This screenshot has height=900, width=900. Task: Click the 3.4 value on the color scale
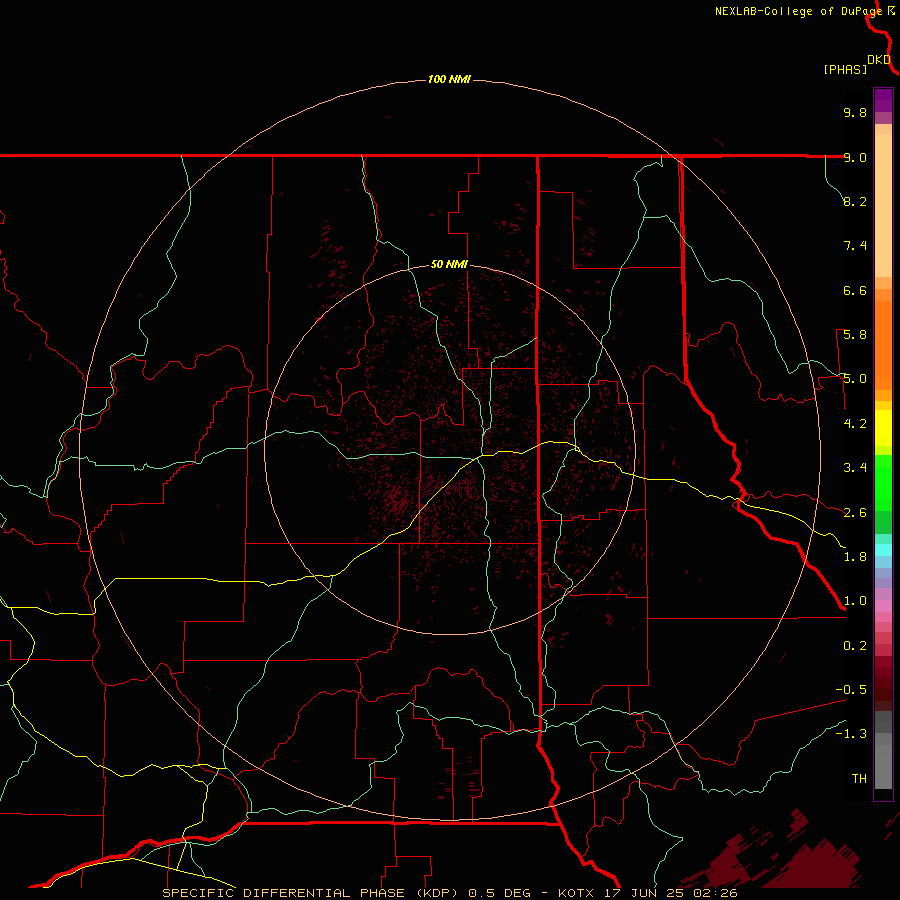(855, 468)
